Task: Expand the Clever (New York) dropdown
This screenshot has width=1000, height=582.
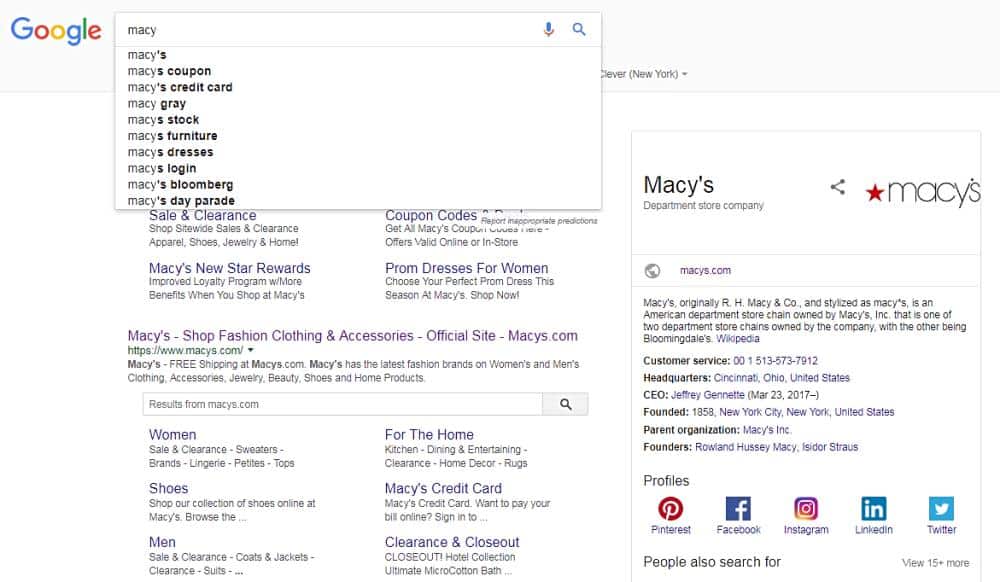Action: click(643, 74)
